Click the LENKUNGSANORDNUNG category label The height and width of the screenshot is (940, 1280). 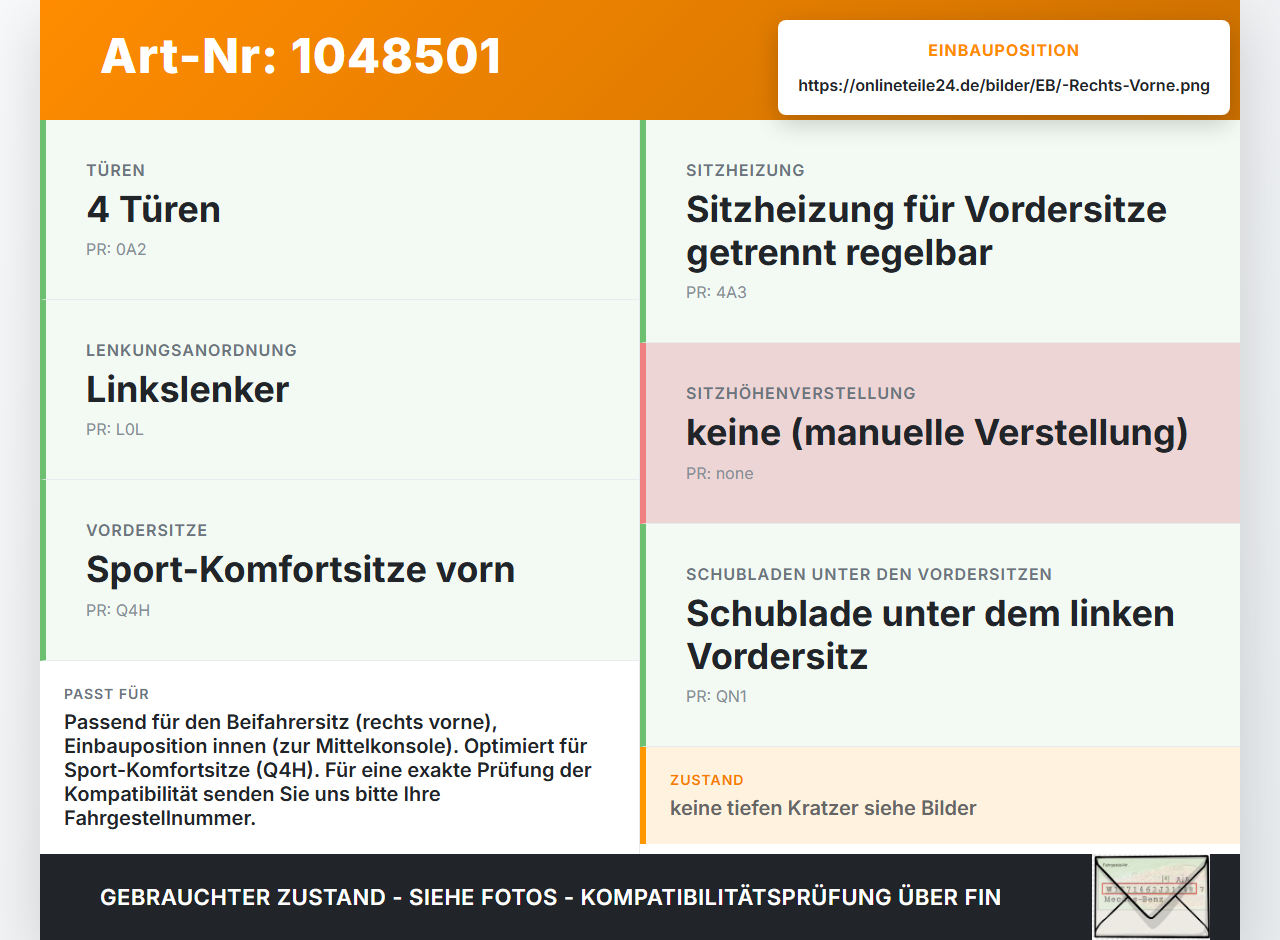[x=191, y=350]
